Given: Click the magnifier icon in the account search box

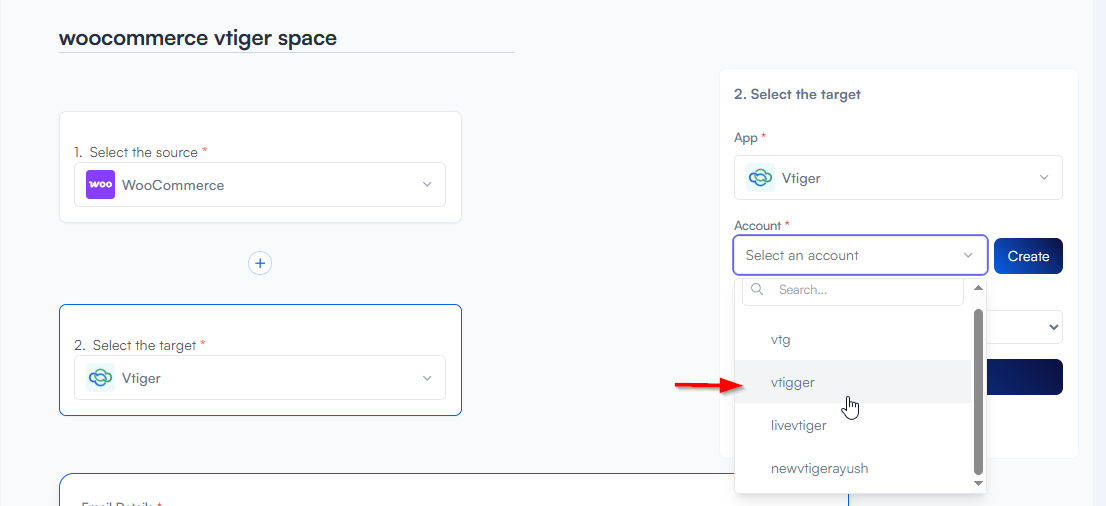Looking at the screenshot, I should 758,290.
